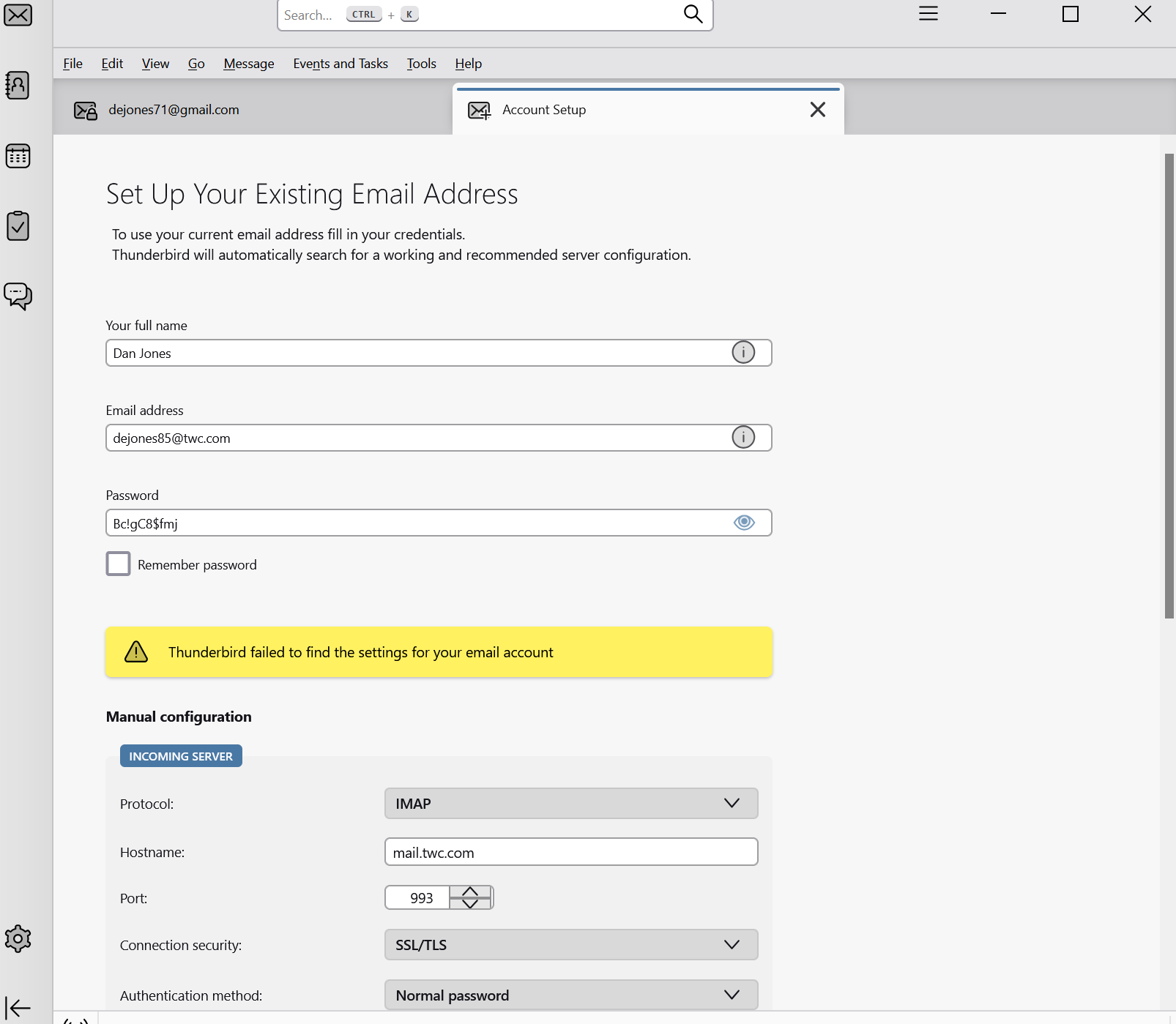Screen dimensions: 1176x1024
Task: Click the search magnifier icon
Action: click(x=693, y=14)
